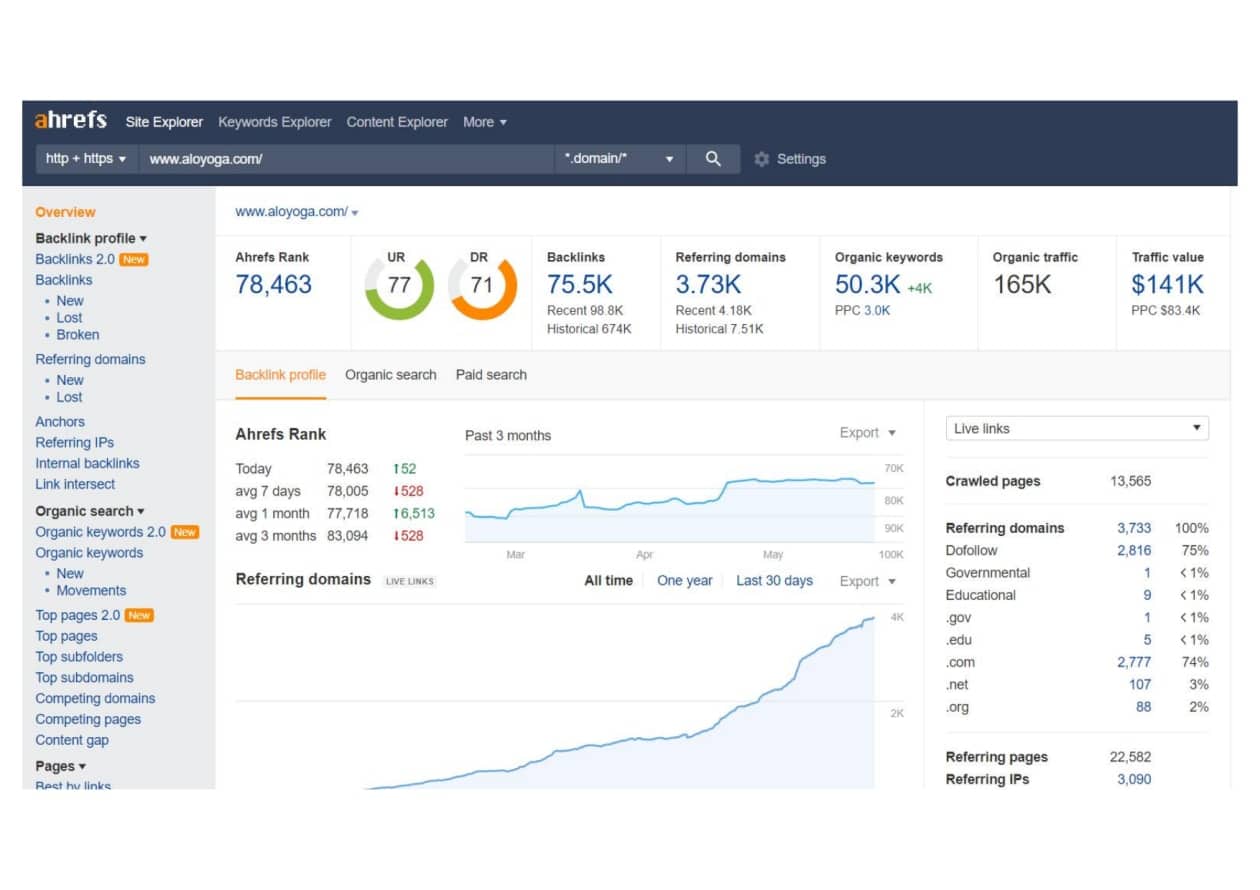This screenshot has height=890, width=1260.
Task: Click the UR 77 donut gauge
Action: click(x=399, y=285)
